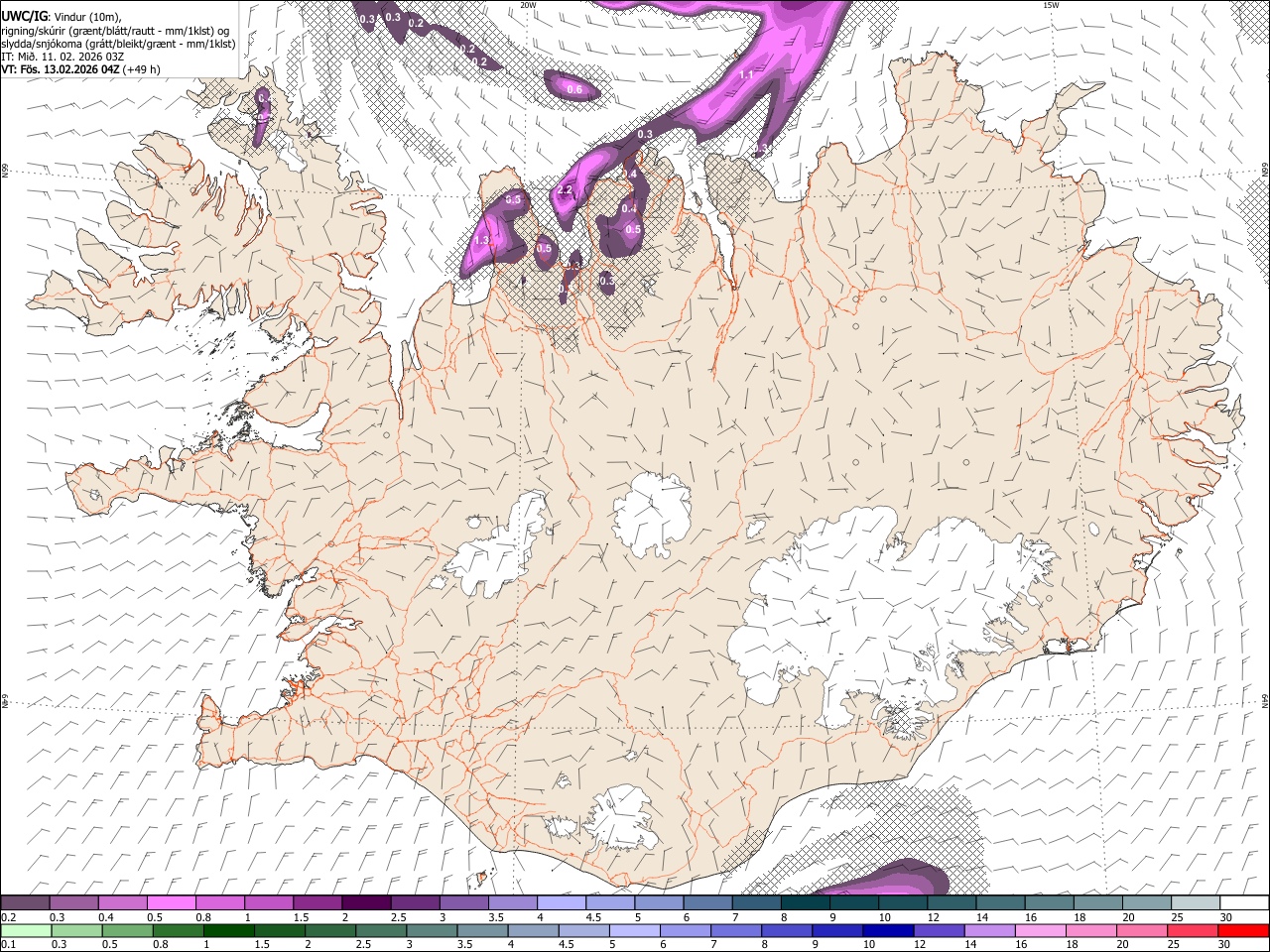
Task: Click top legend swatch between 8 and 9
Action: (805, 902)
